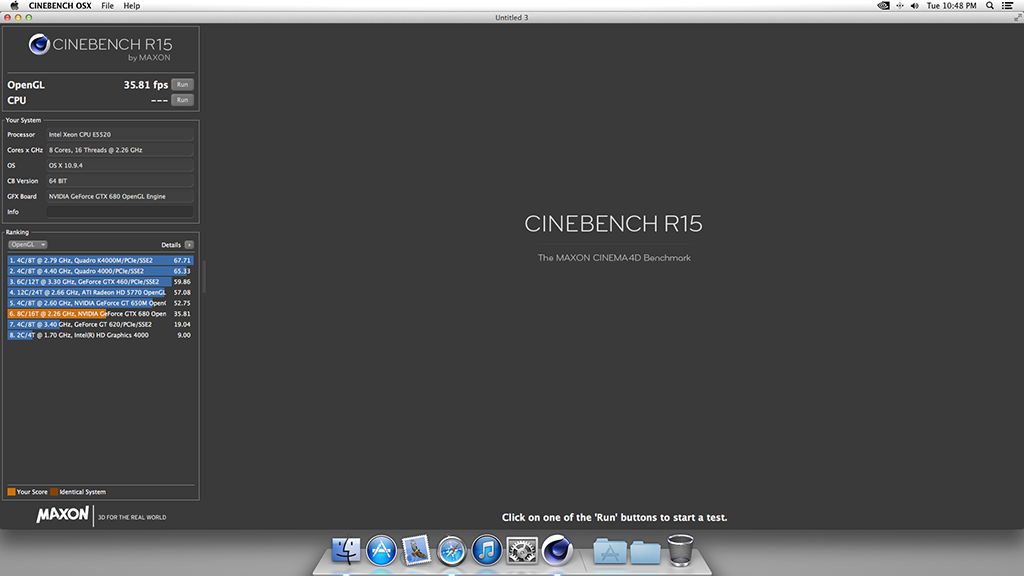Open Spotlight search in menu bar
Image resolution: width=1024 pixels, height=576 pixels.
pos(990,6)
